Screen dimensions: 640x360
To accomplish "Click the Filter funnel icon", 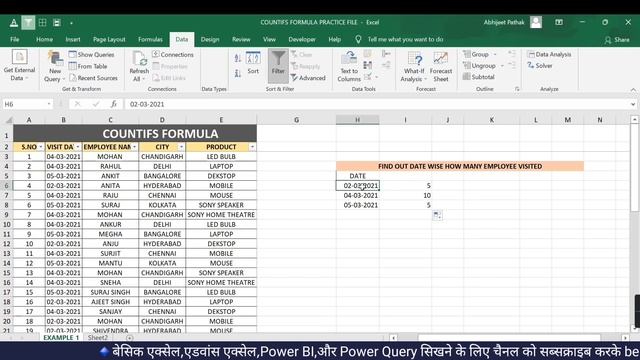I will pyautogui.click(x=278, y=65).
